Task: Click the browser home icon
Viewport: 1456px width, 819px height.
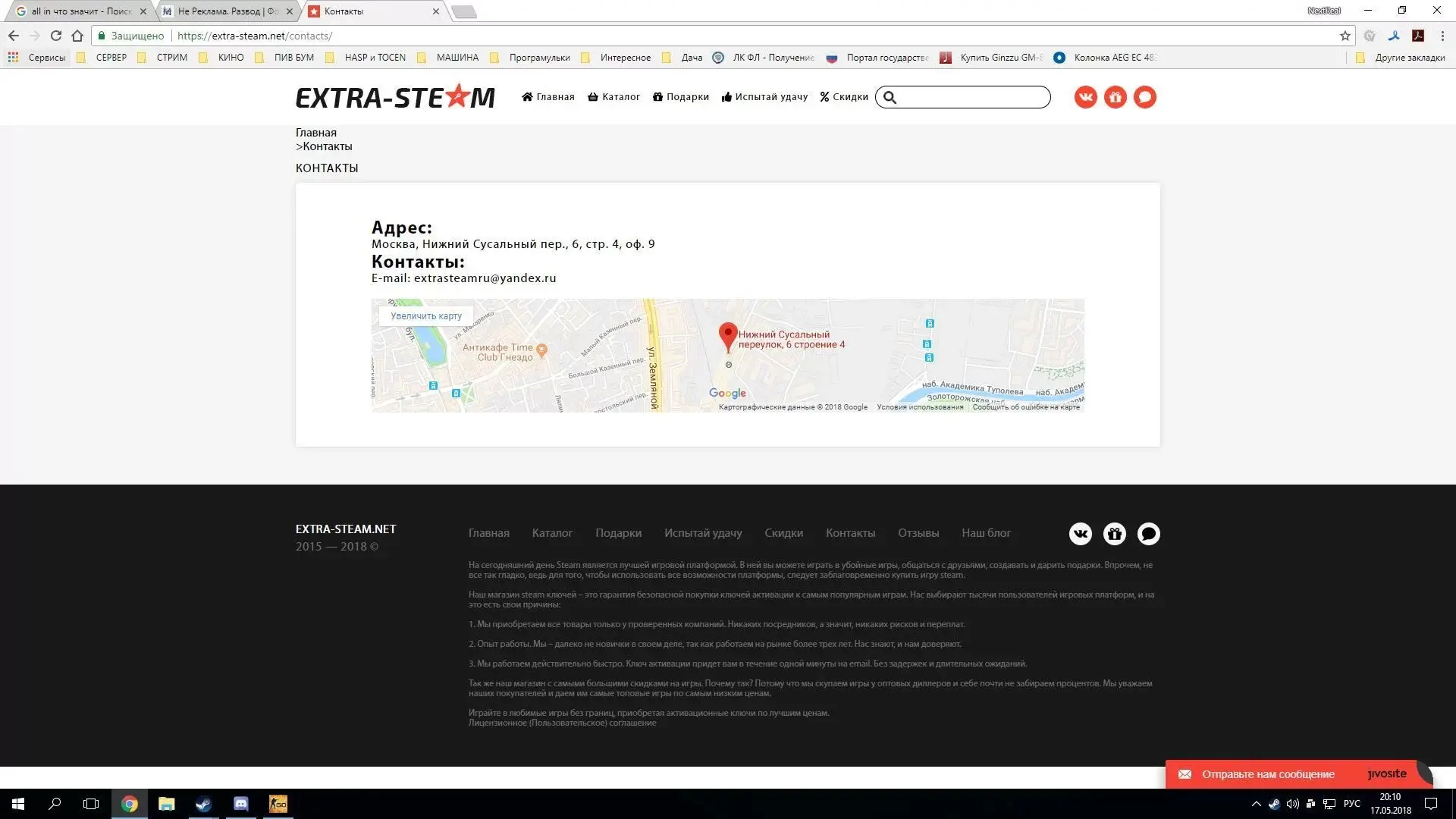Action: [x=77, y=36]
